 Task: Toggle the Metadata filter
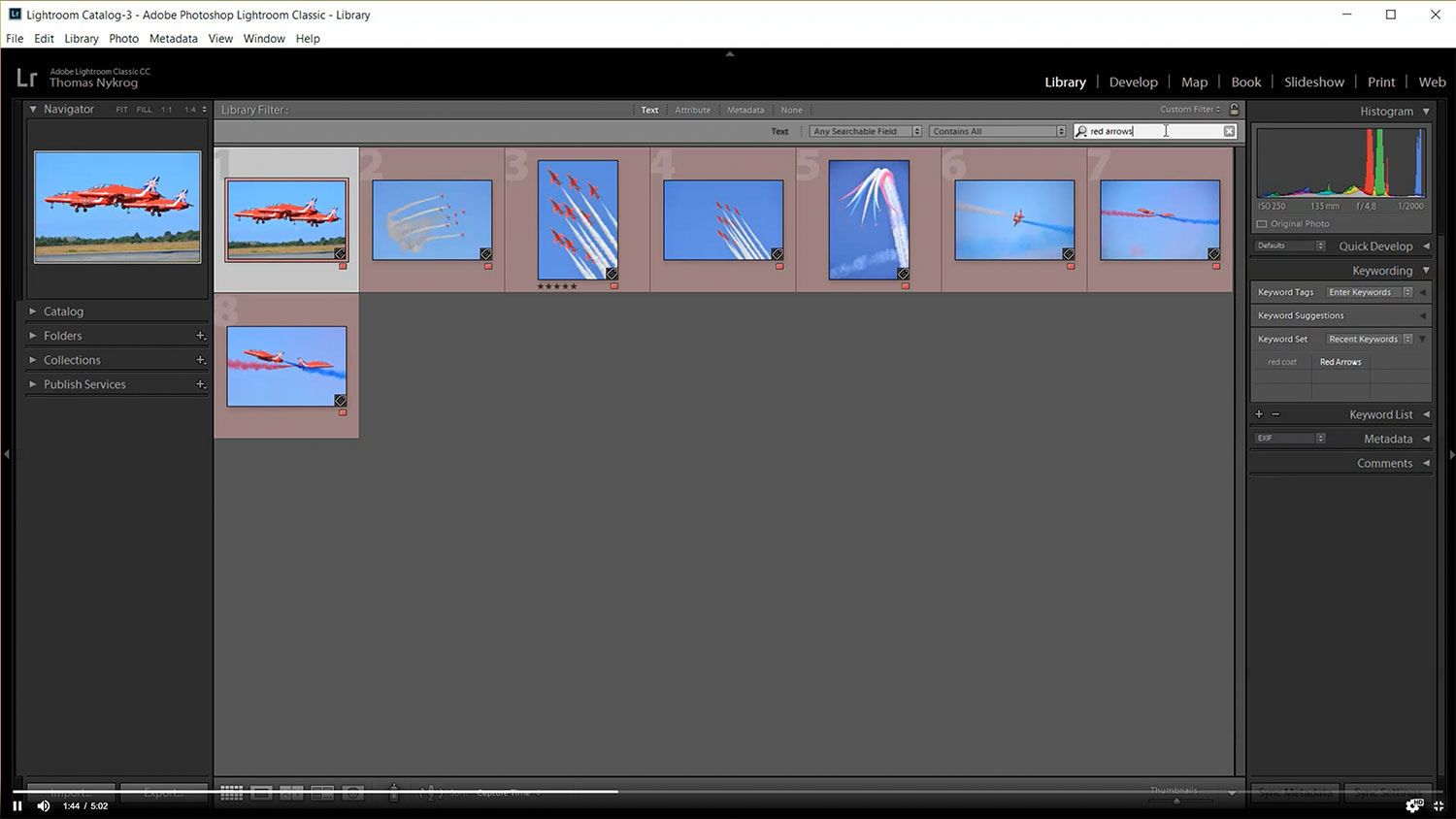(745, 111)
